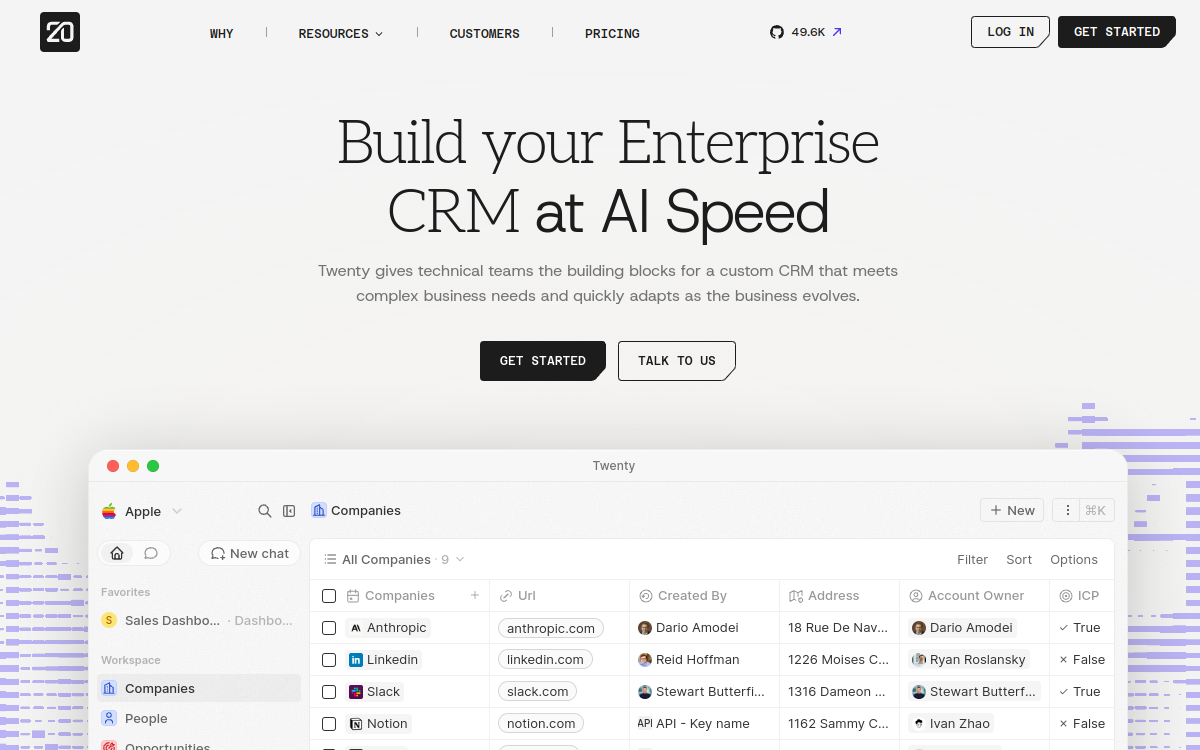
Task: Click the hero Get Started button
Action: click(x=542, y=361)
